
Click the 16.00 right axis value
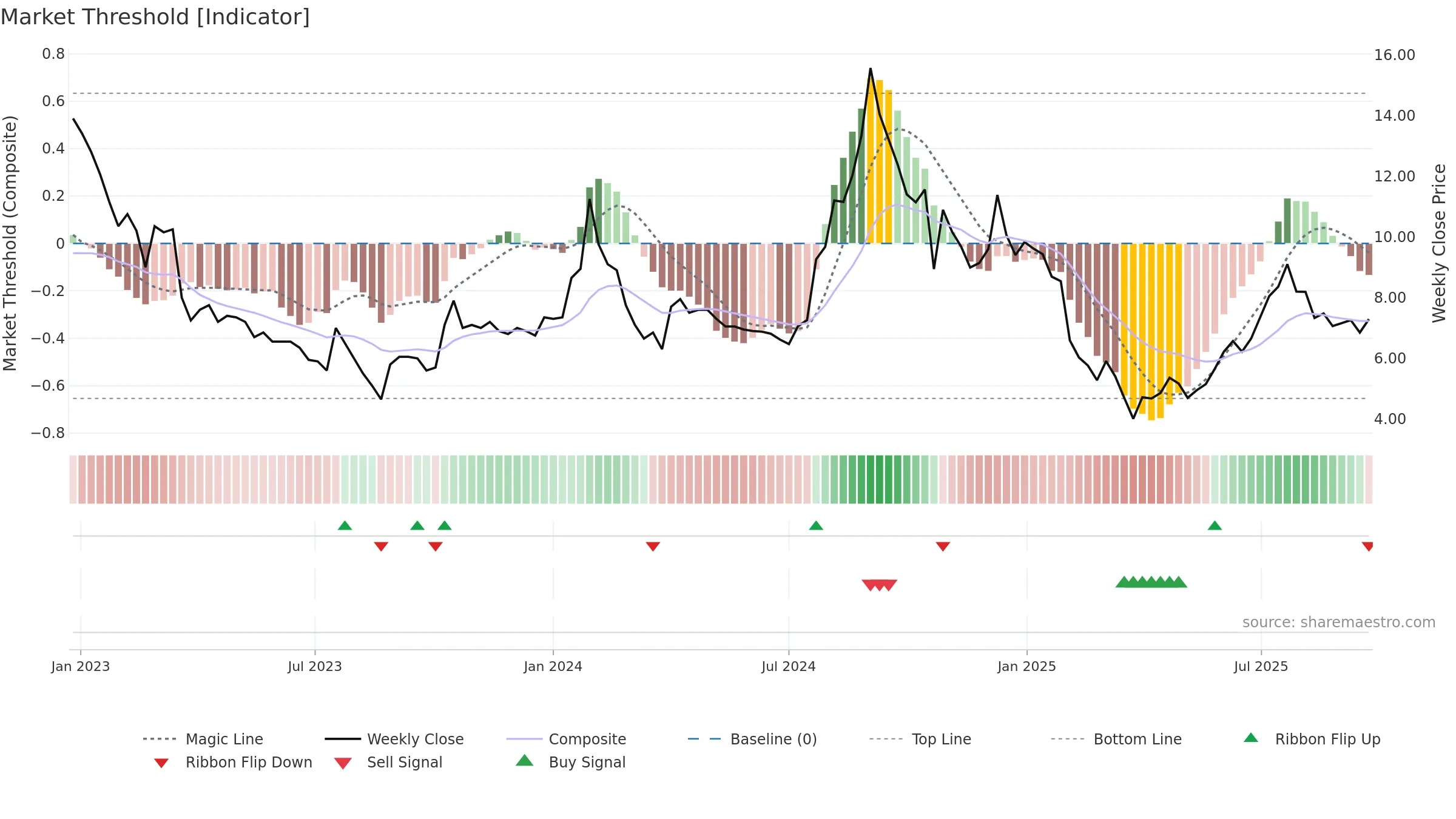(x=1395, y=55)
